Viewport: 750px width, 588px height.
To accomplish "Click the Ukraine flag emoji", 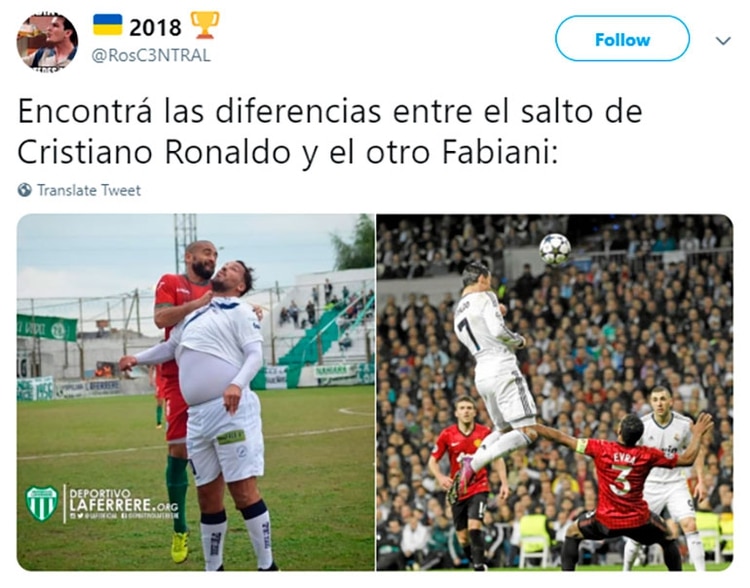I will click(x=108, y=25).
